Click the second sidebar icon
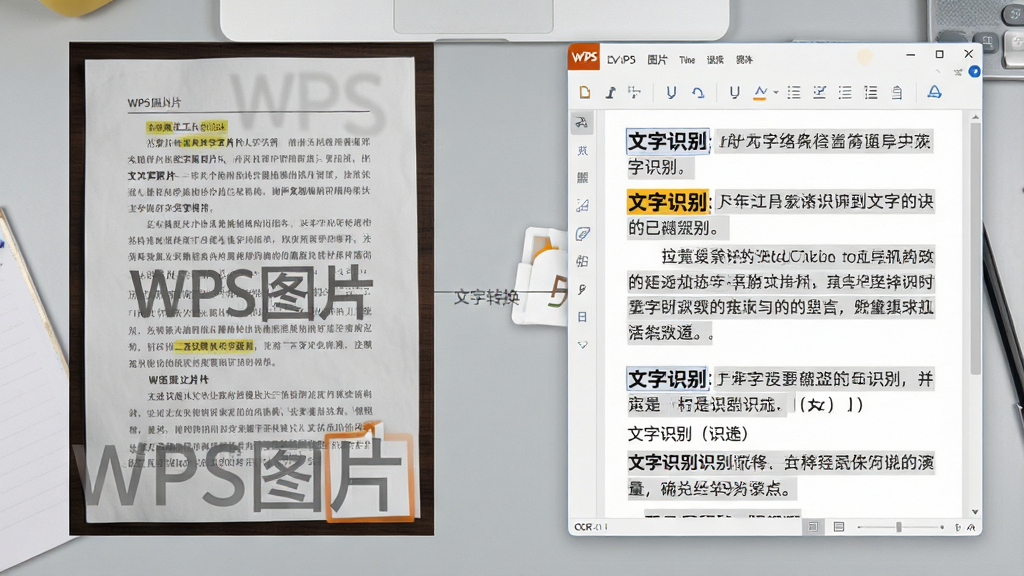Screen dimensions: 1024x576 click(x=583, y=150)
